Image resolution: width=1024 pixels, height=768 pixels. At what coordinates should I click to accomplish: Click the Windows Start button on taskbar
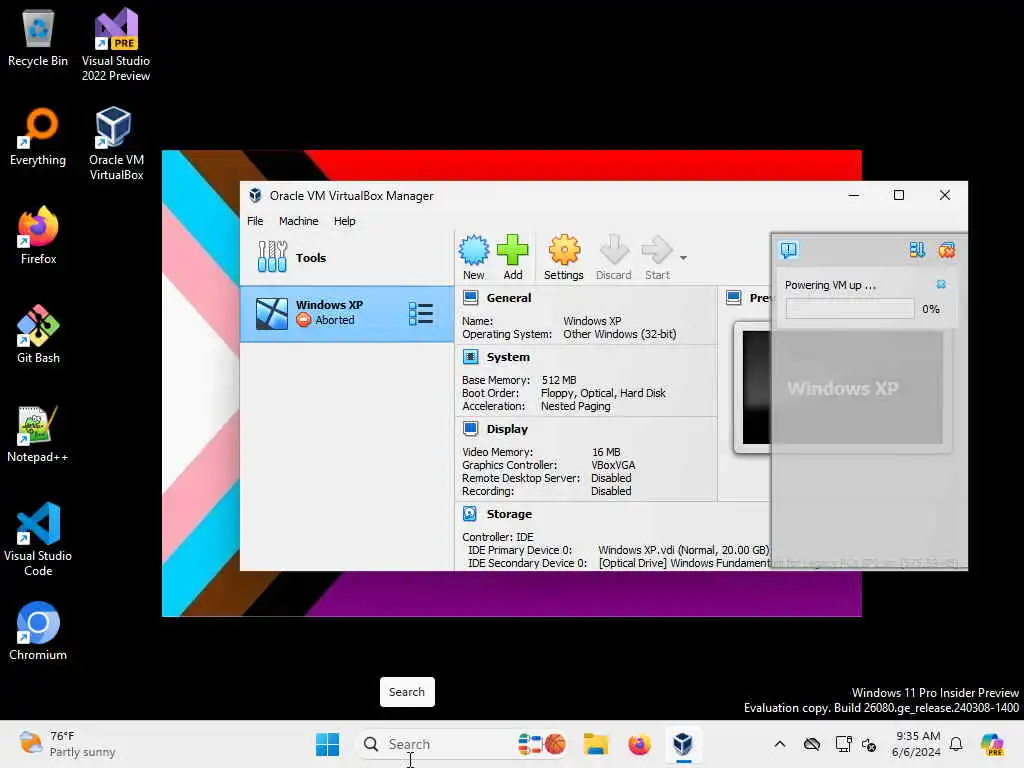tap(327, 744)
